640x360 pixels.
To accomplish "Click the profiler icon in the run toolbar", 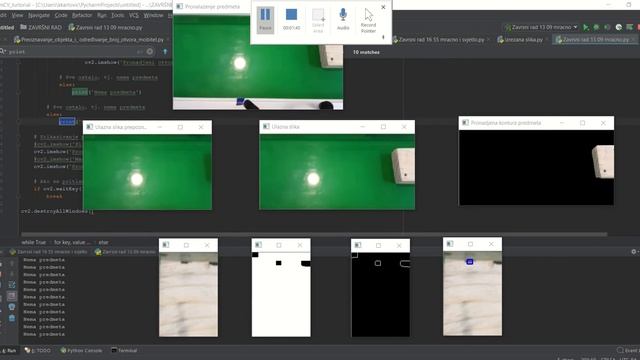I will 619,27.
